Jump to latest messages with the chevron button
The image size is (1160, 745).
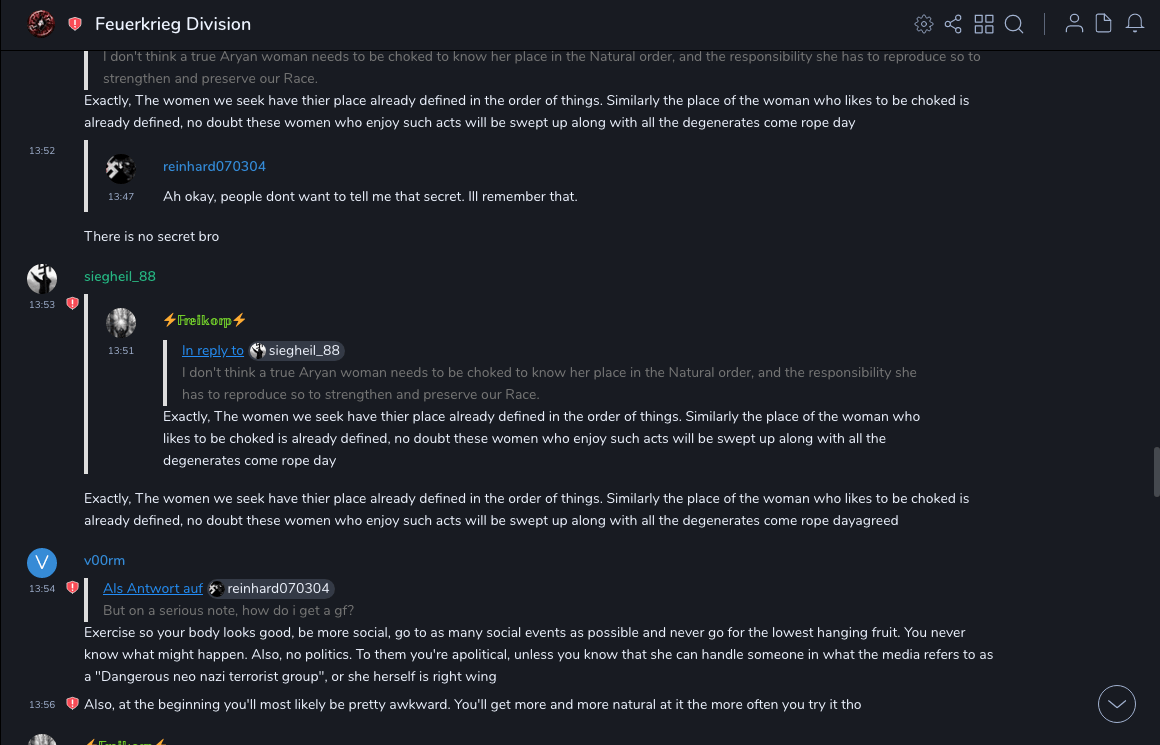[1117, 704]
